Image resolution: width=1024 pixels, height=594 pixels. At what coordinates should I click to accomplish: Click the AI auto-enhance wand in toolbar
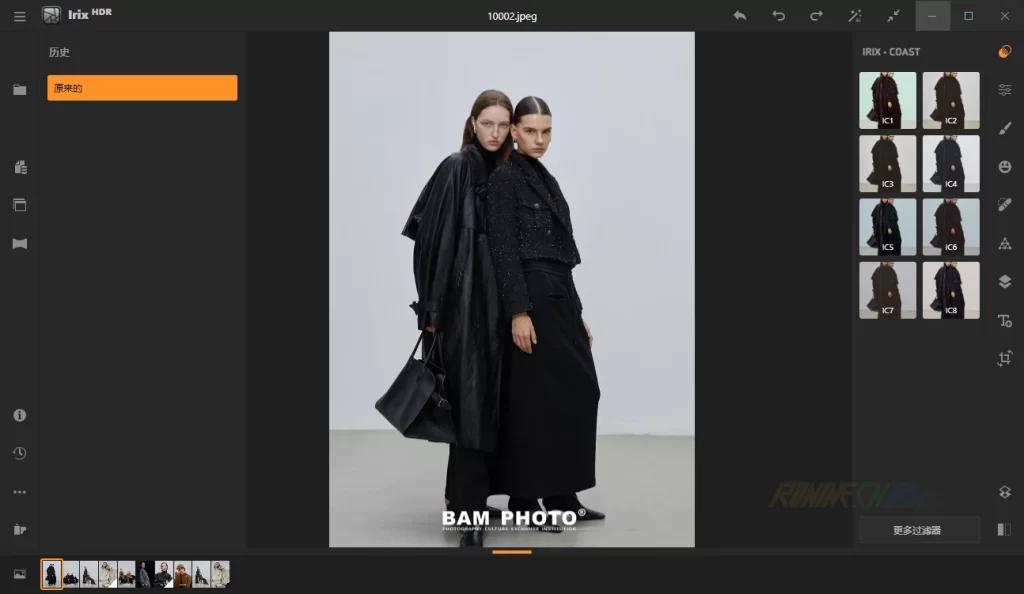tap(853, 16)
